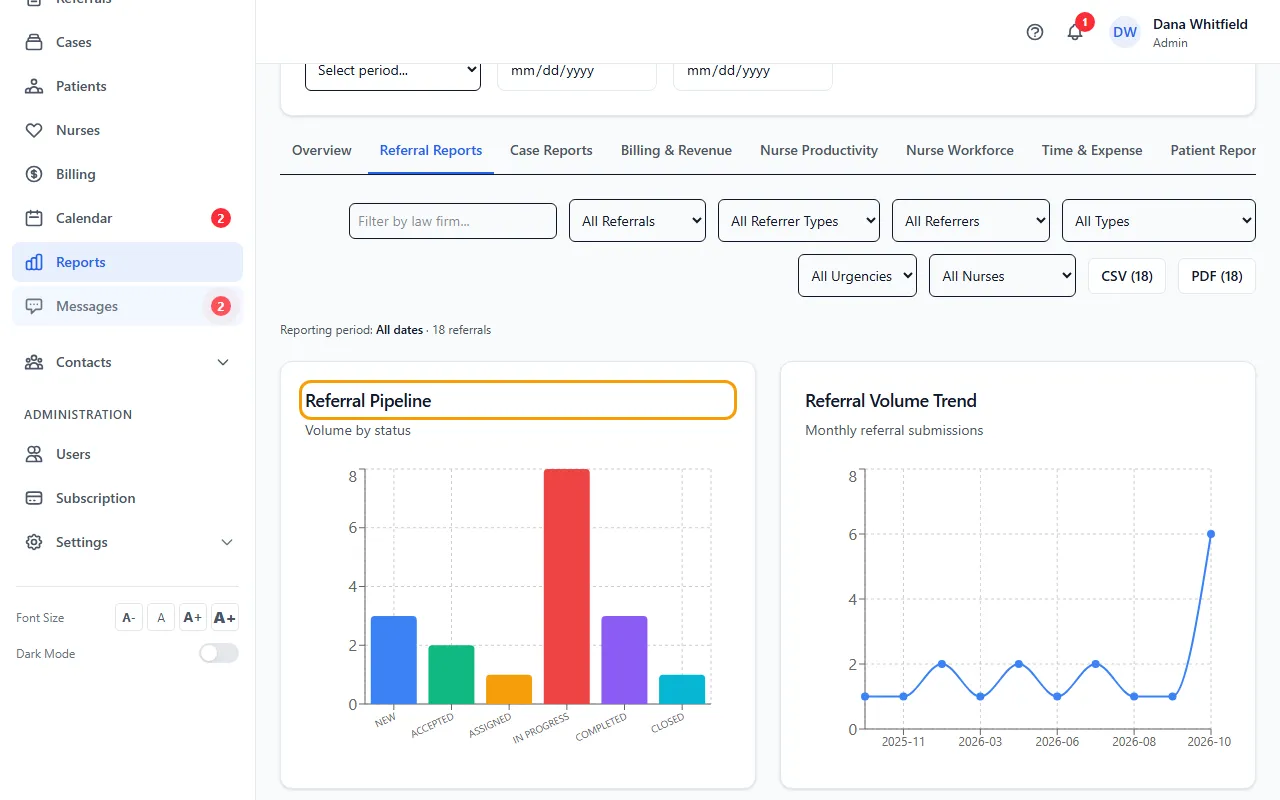Open the Billing & Revenue tab

[676, 150]
